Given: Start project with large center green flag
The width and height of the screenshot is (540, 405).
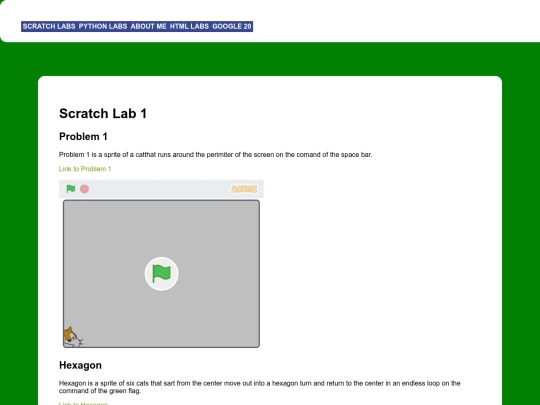Looking at the screenshot, I should pyautogui.click(x=162, y=274).
